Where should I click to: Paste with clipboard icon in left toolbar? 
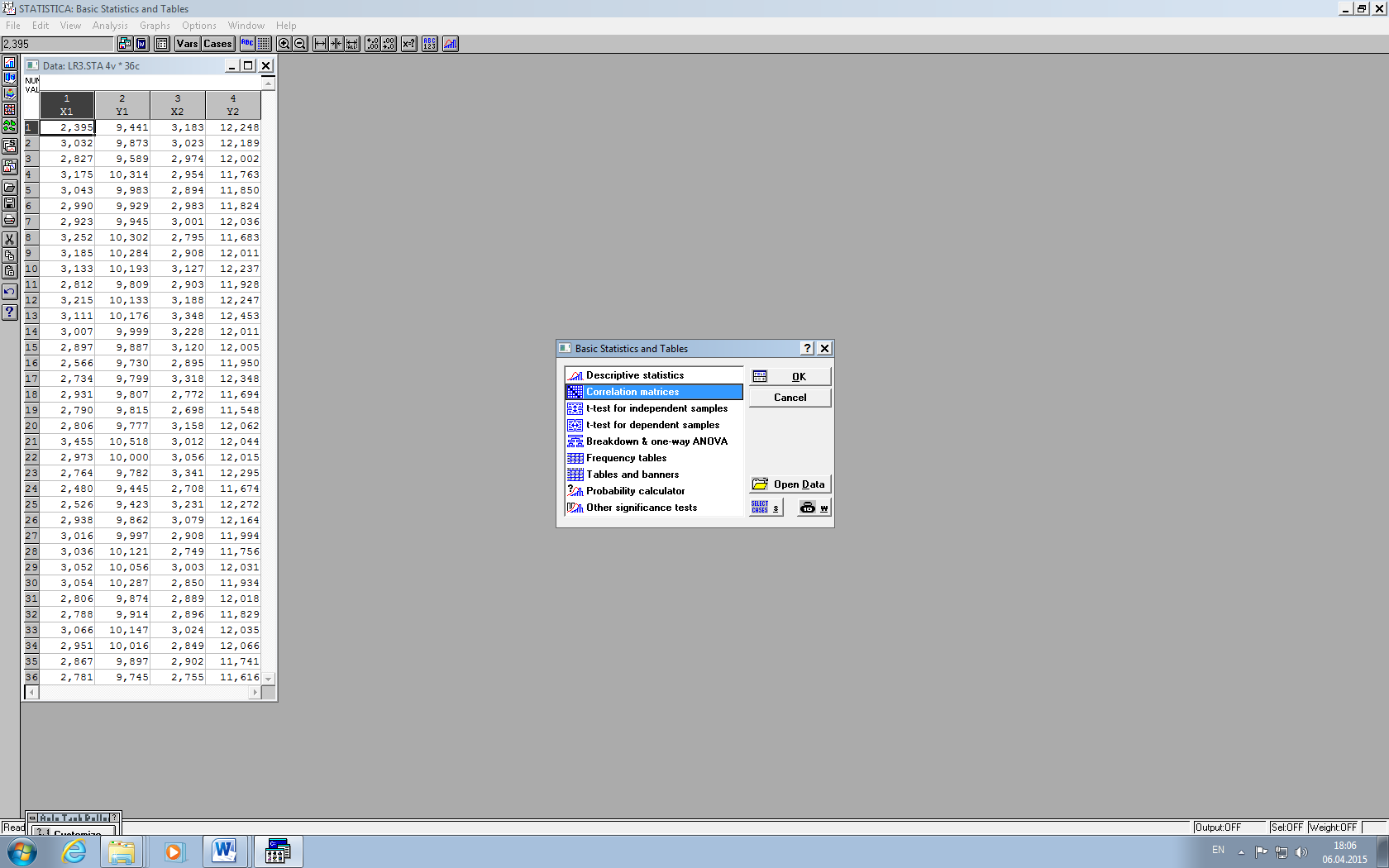tap(10, 271)
